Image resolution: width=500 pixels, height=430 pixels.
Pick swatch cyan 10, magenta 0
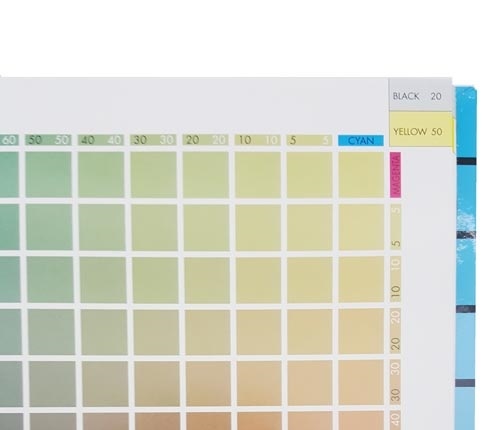tap(258, 175)
